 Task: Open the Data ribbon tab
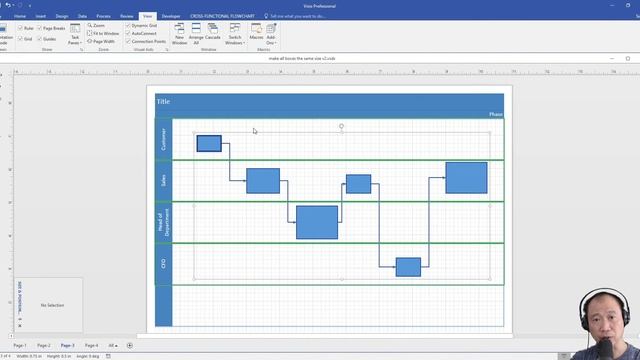tap(82, 16)
